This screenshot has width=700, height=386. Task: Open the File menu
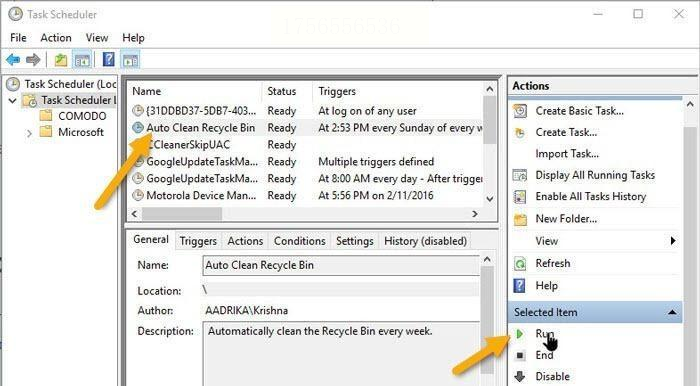tap(18, 38)
